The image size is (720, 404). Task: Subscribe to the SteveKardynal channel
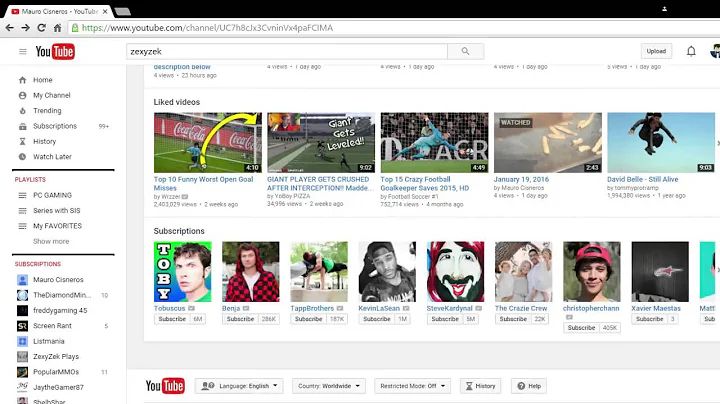(445, 319)
